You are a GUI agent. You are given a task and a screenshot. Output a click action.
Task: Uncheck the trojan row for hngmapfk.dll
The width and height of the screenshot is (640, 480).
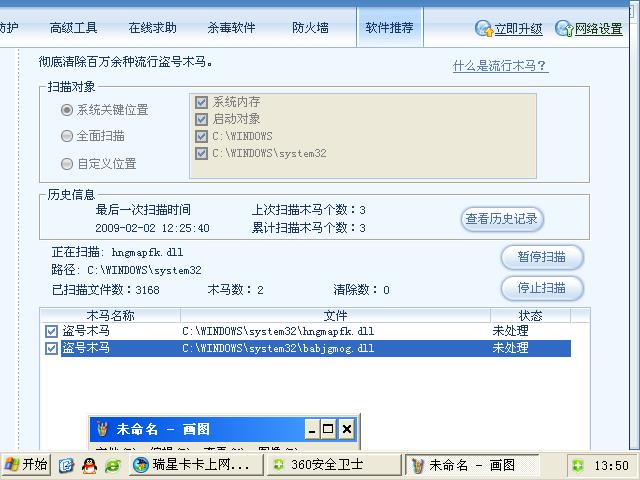(x=51, y=331)
